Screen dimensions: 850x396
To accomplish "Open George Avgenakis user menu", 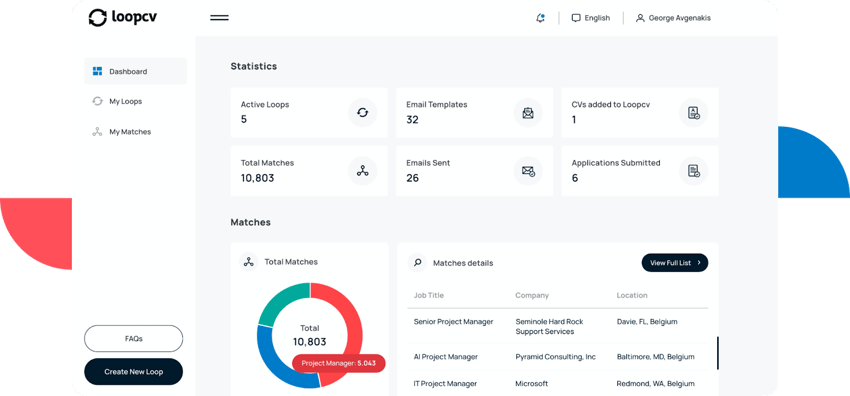I will pos(673,18).
